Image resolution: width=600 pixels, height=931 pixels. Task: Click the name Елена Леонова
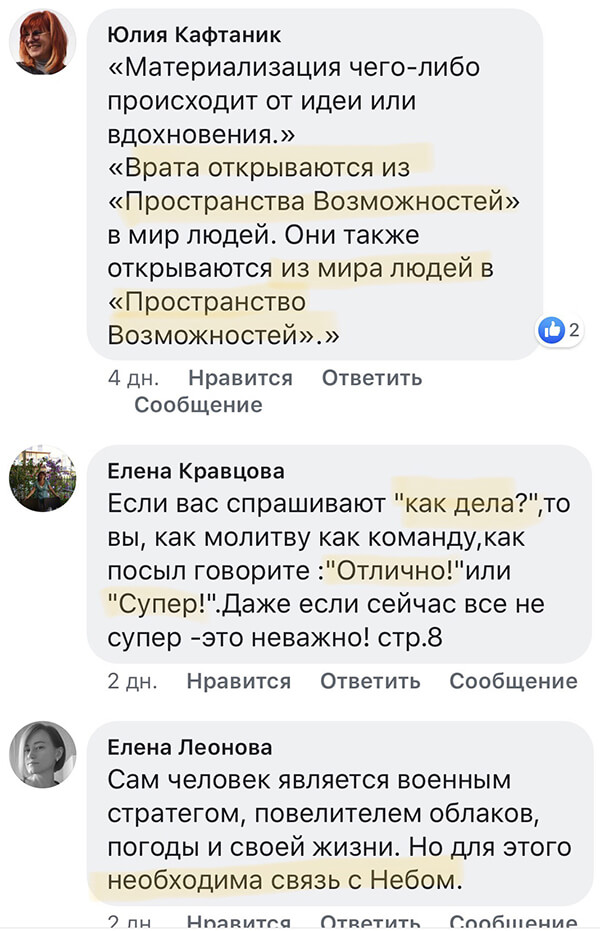pyautogui.click(x=189, y=746)
